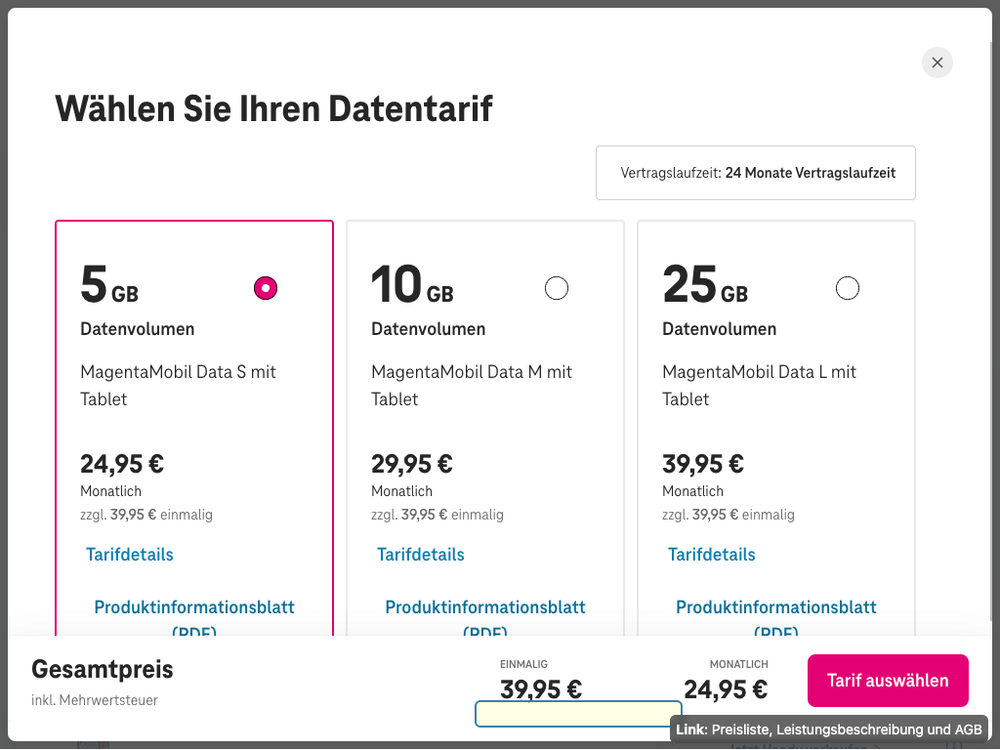The height and width of the screenshot is (750, 1000).
Task: Open the Vertragslaufzeit selector
Action: pyautogui.click(x=755, y=172)
